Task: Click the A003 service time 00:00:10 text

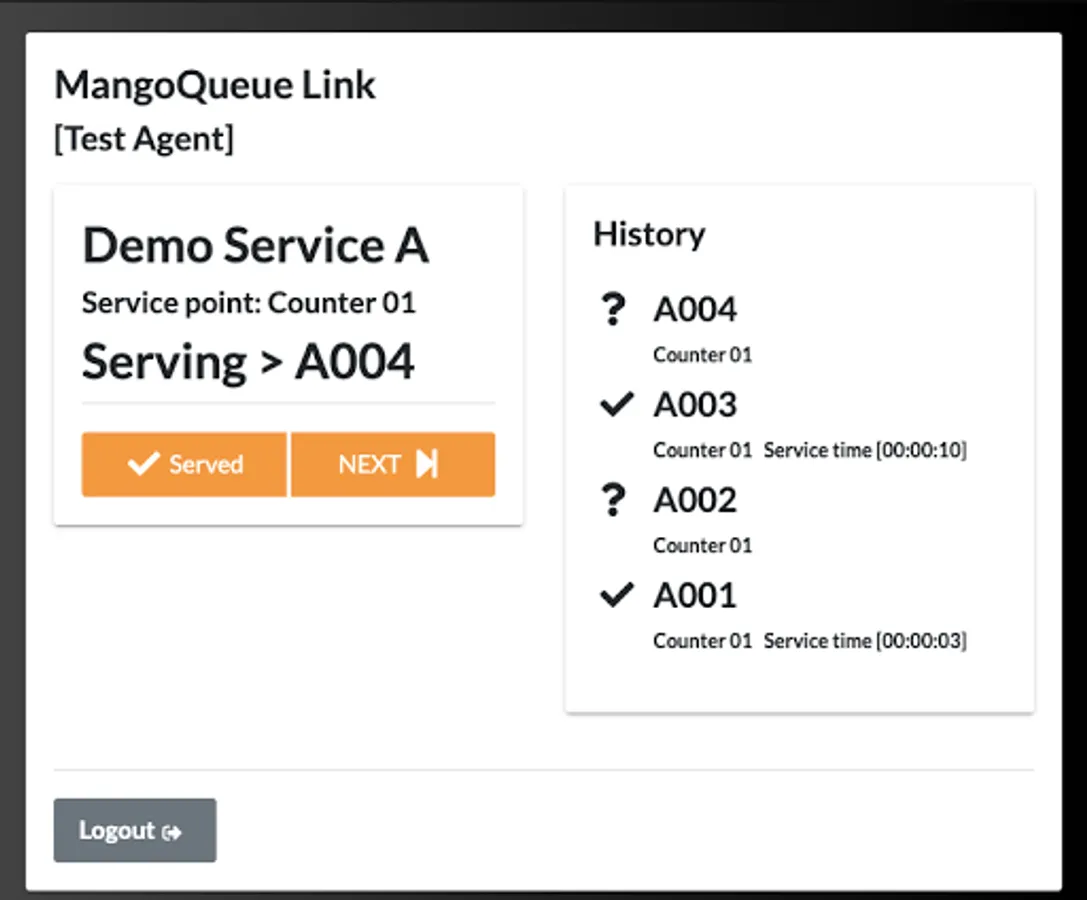Action: 865,451
